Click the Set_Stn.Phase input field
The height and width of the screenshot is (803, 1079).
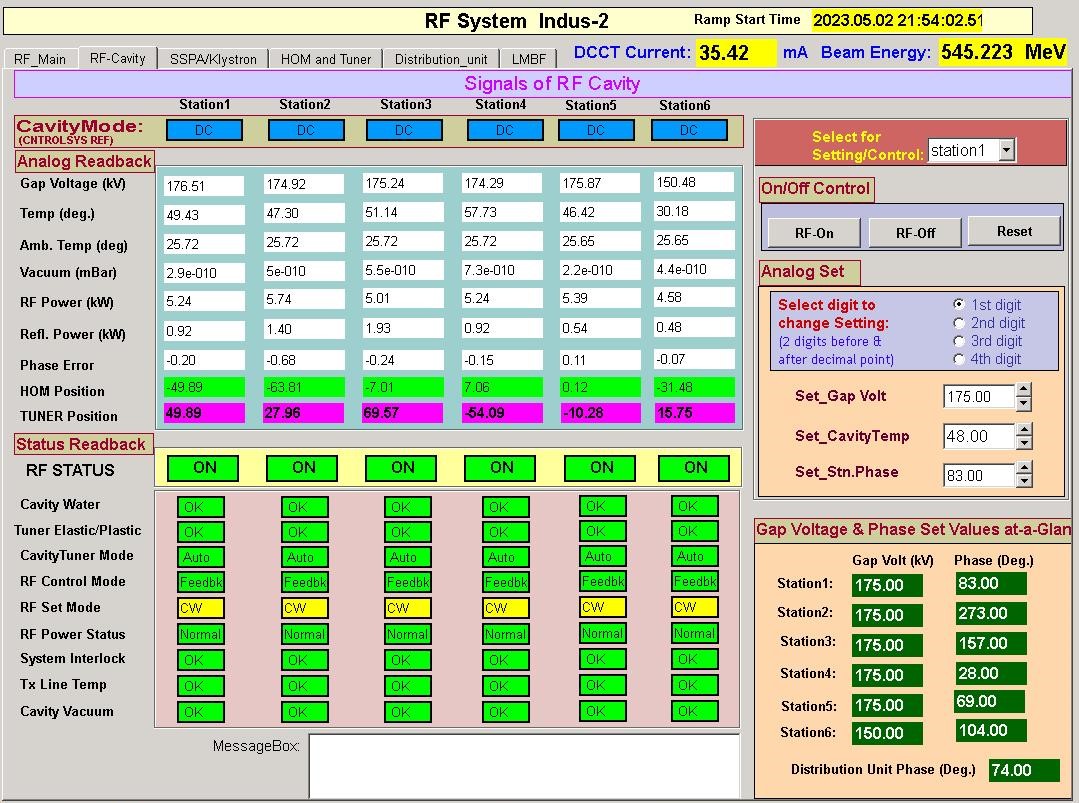979,475
